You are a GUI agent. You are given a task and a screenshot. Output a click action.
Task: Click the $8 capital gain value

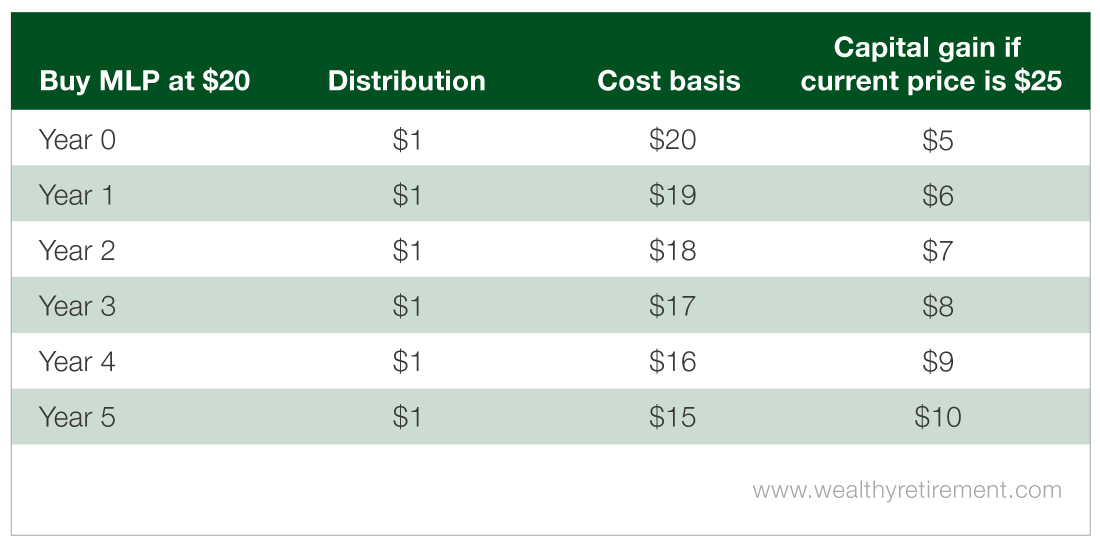[x=938, y=306]
